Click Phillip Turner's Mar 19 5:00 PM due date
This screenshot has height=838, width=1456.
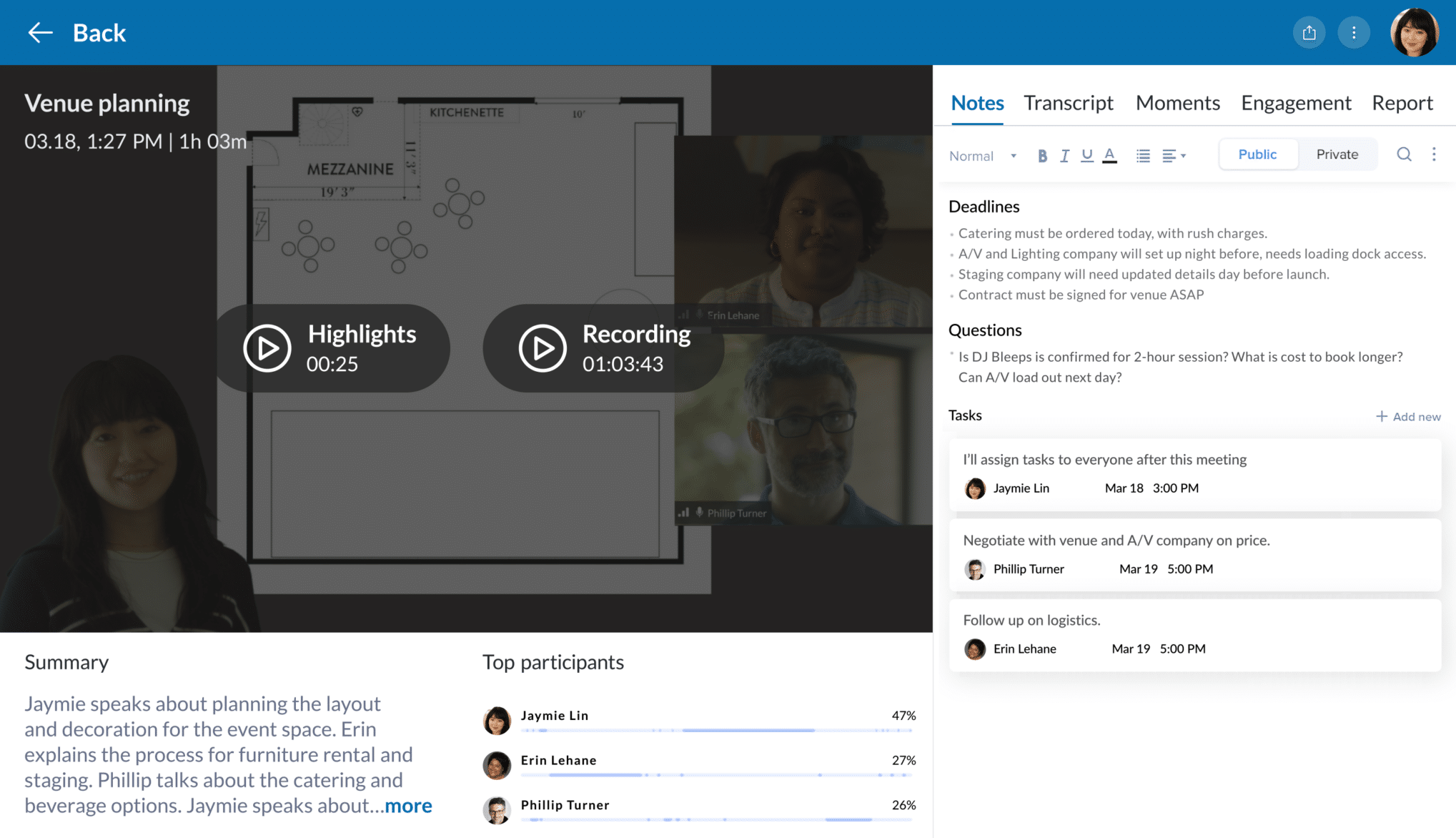tap(1166, 569)
